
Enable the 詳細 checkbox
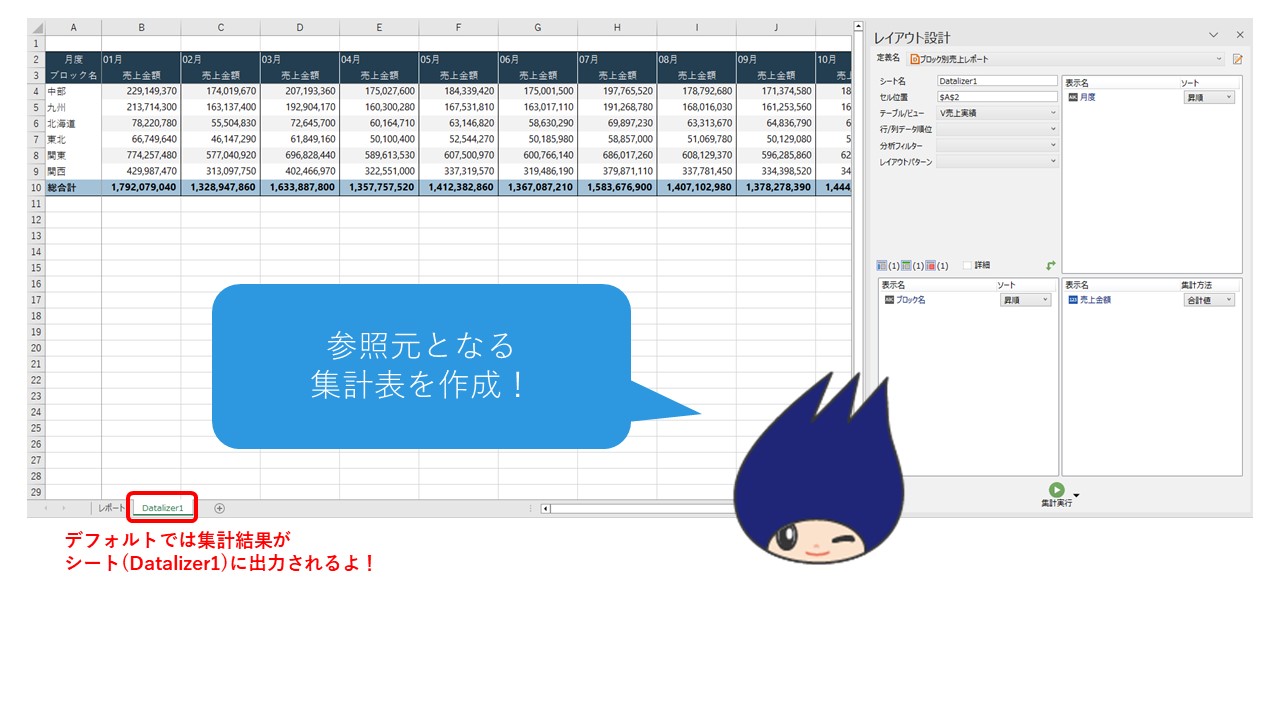click(967, 265)
